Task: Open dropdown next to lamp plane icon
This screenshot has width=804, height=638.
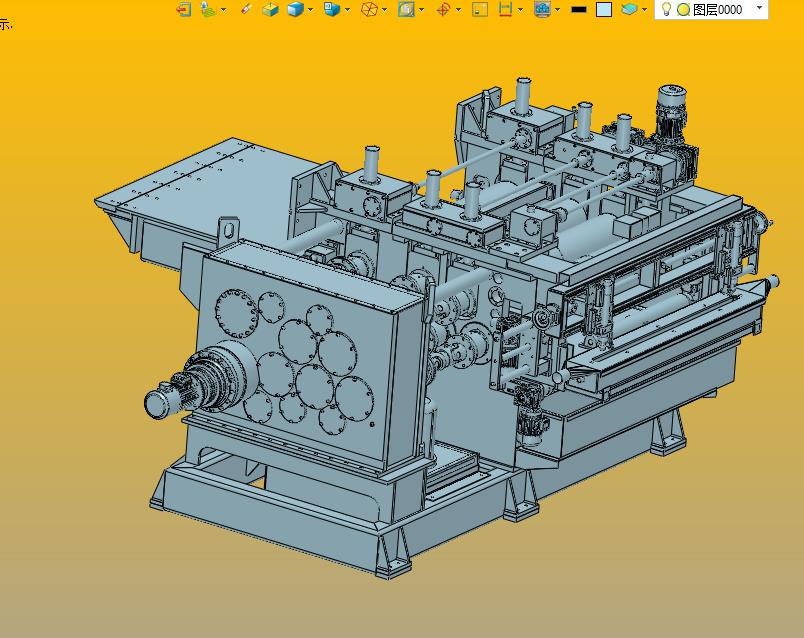Action: point(224,10)
